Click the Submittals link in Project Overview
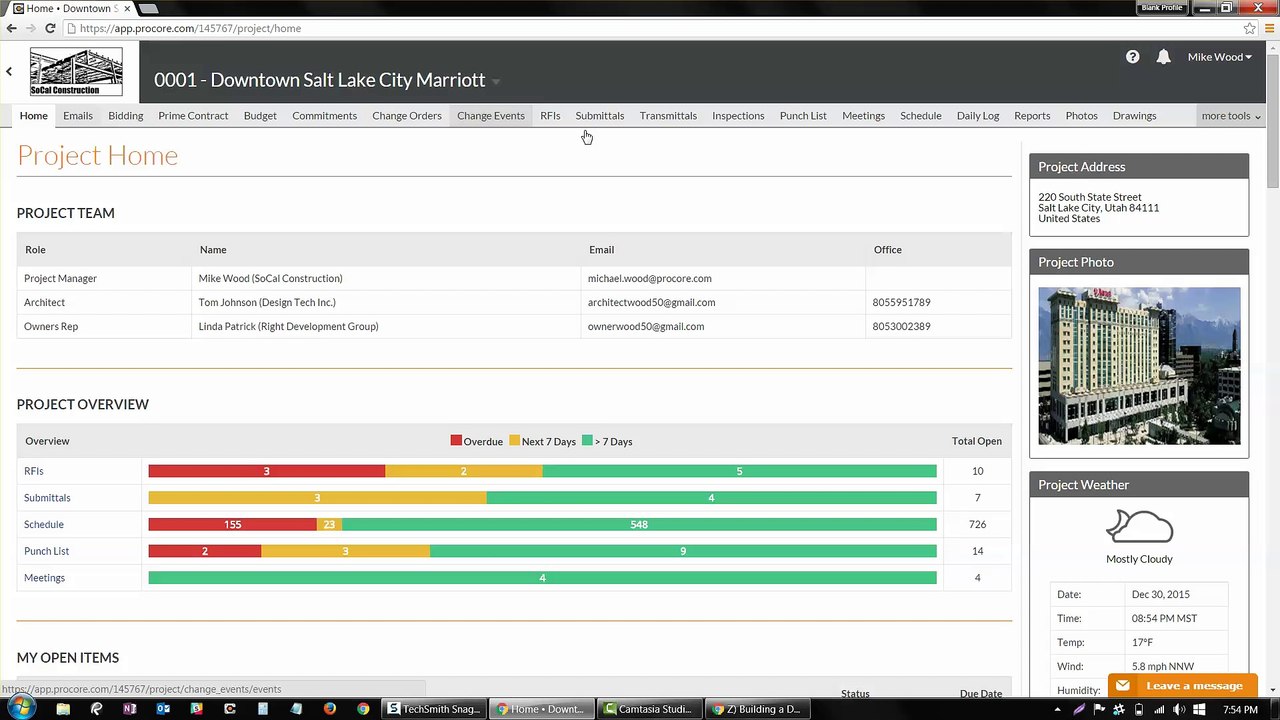 point(47,498)
